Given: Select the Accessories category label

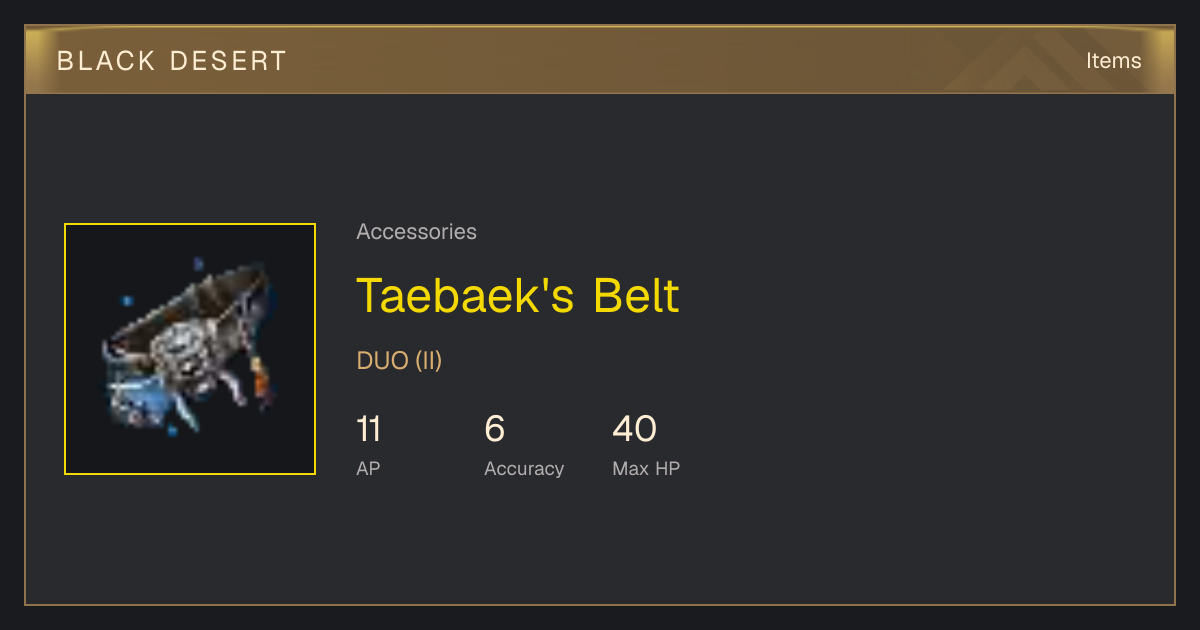Looking at the screenshot, I should point(416,232).
